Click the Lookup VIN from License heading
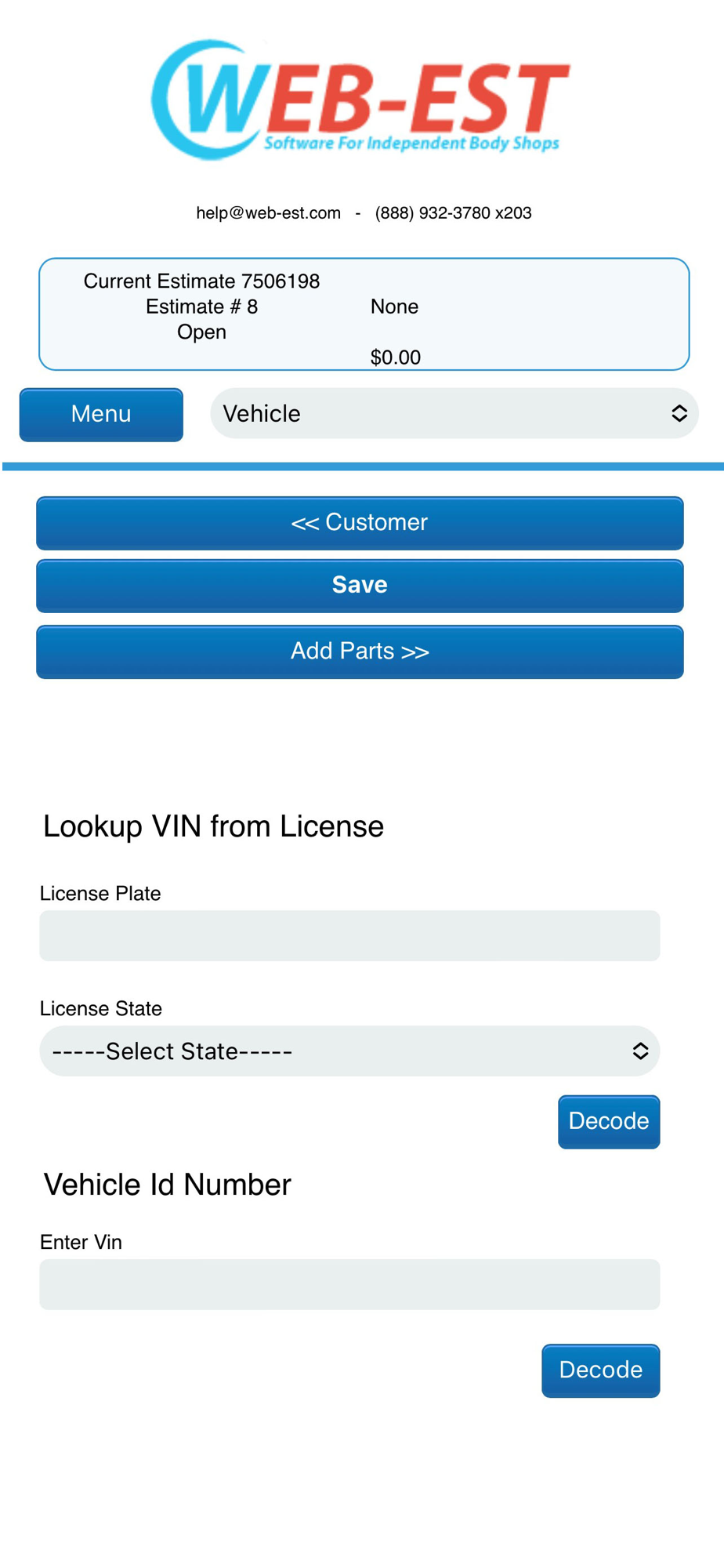Screen dimensions: 724x1568 click(x=213, y=826)
